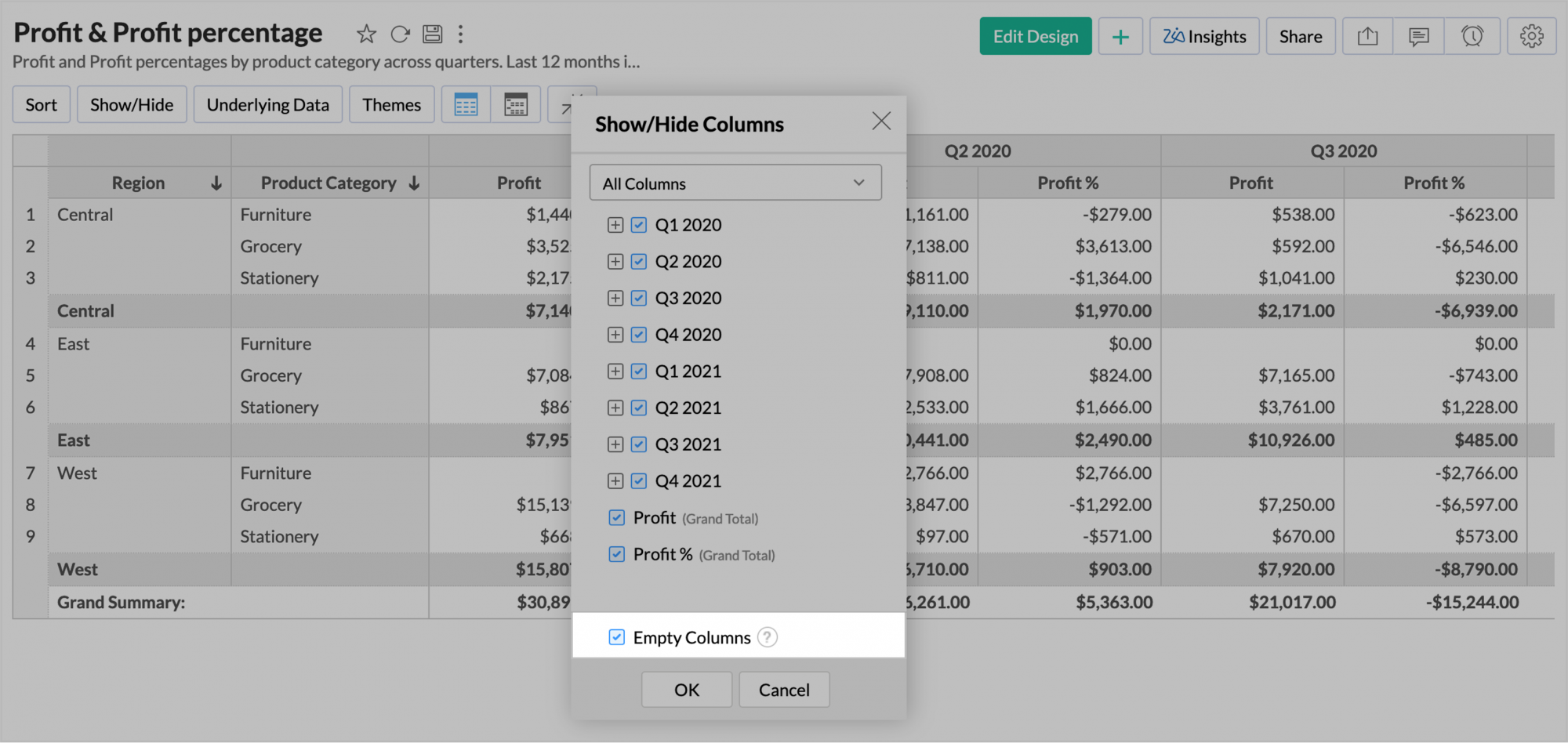Open the All Columns dropdown

click(x=735, y=182)
